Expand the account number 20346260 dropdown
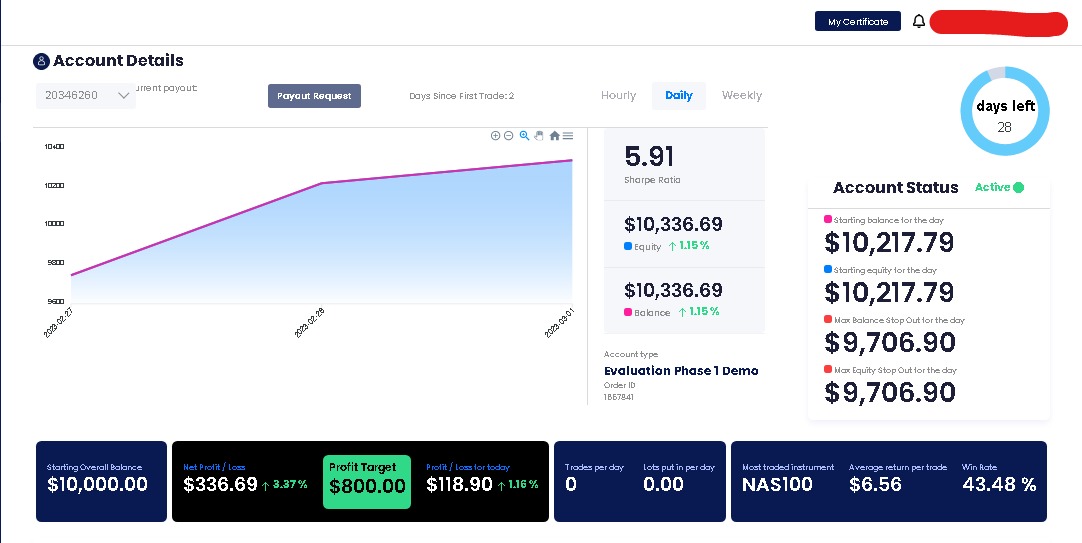 (86, 95)
